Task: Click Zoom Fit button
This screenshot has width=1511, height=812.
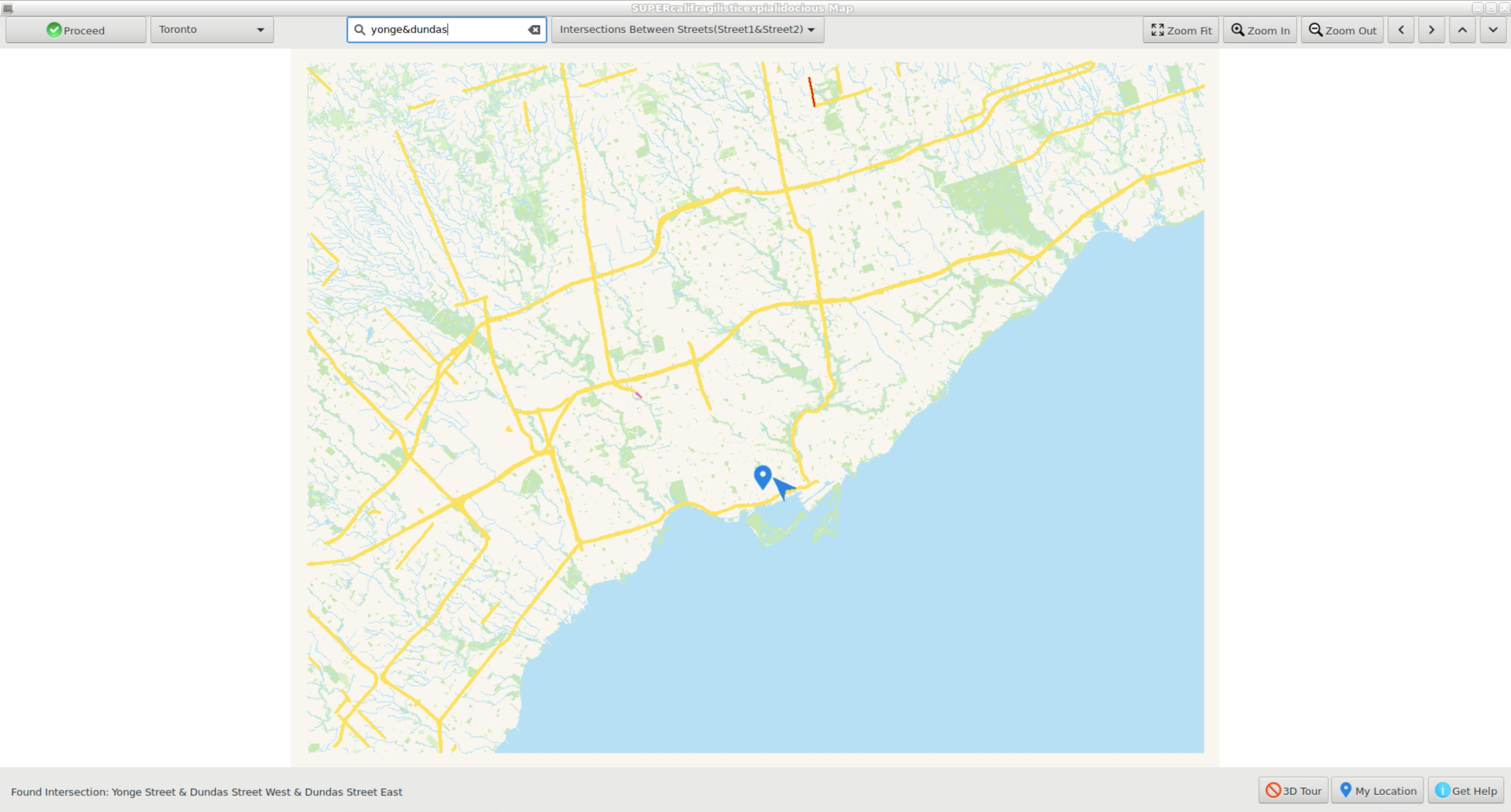Action: [x=1181, y=30]
